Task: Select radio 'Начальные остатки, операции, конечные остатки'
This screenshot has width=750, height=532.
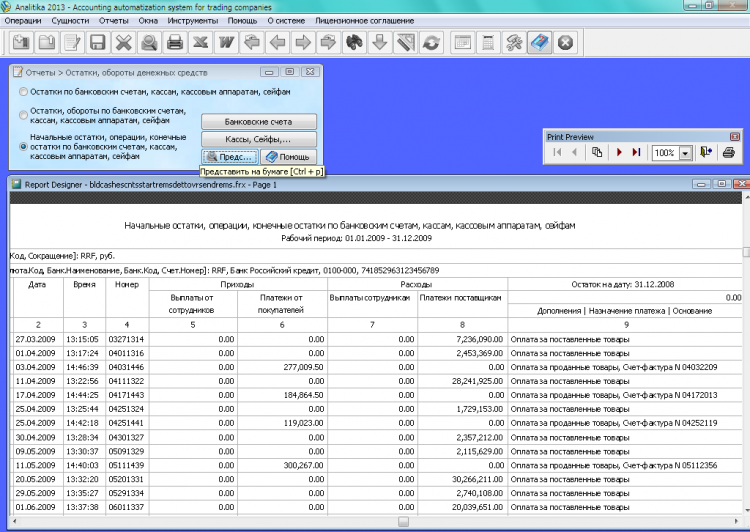Action: click(23, 146)
